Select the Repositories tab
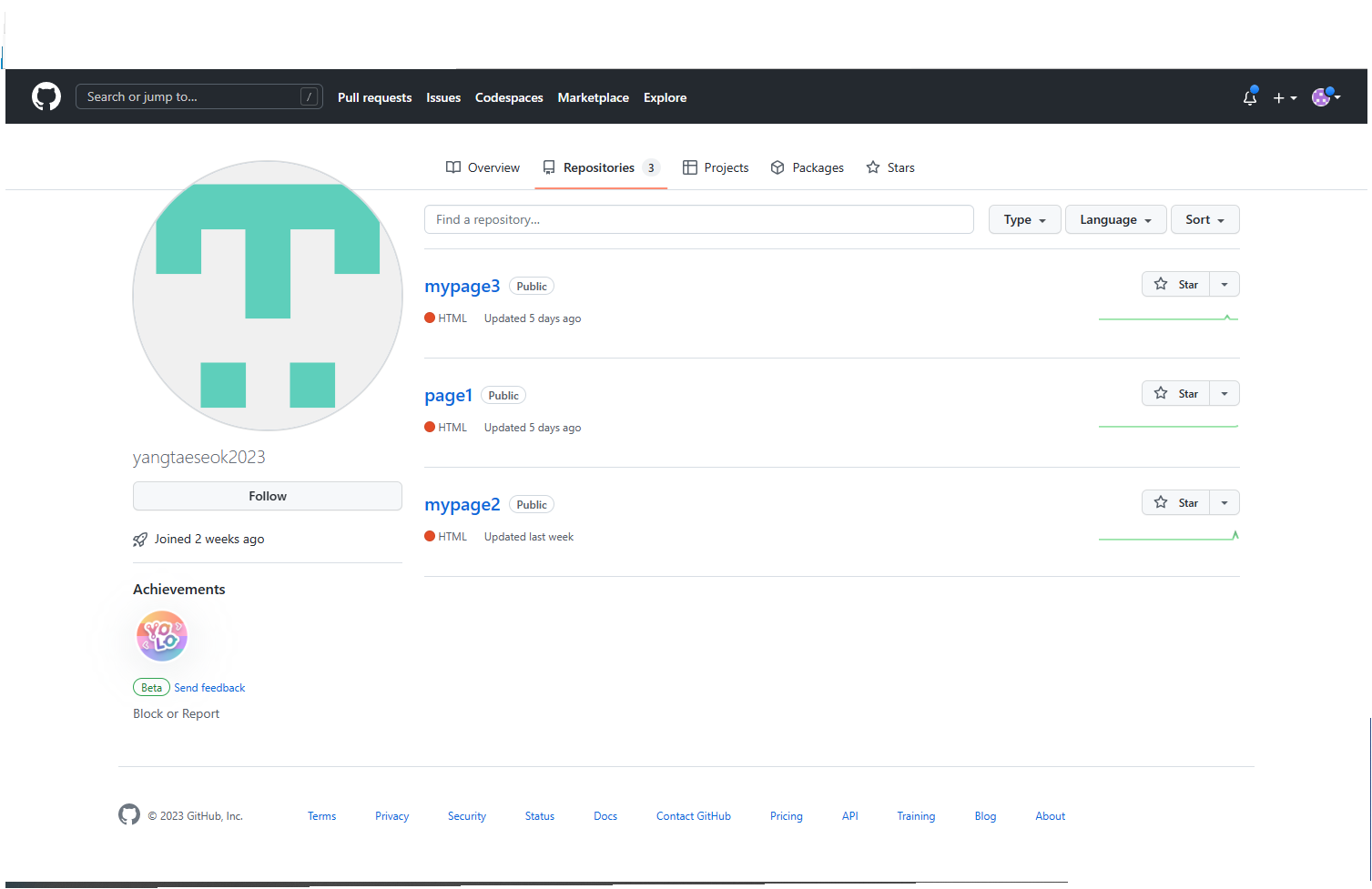The image size is (1372, 889). [601, 167]
